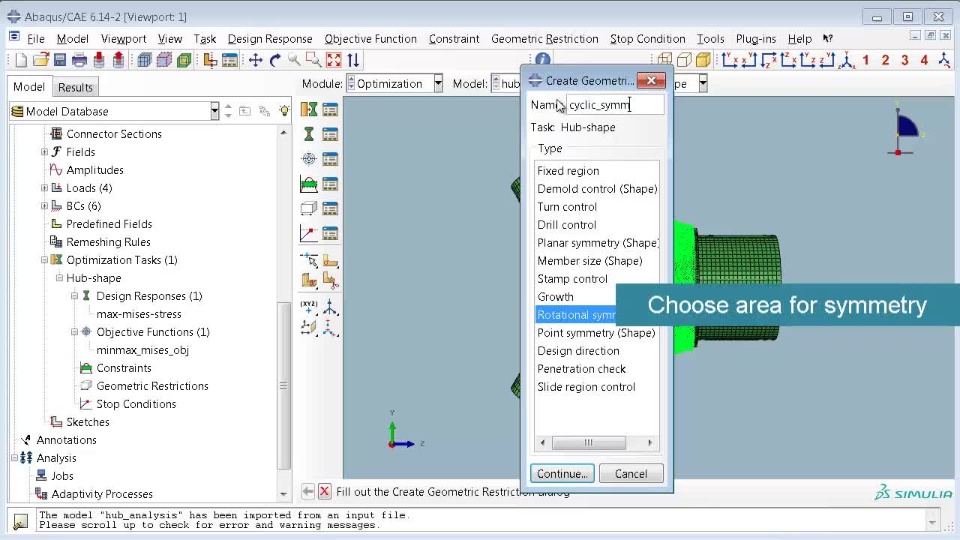Apply custom view 1

click(x=866, y=60)
